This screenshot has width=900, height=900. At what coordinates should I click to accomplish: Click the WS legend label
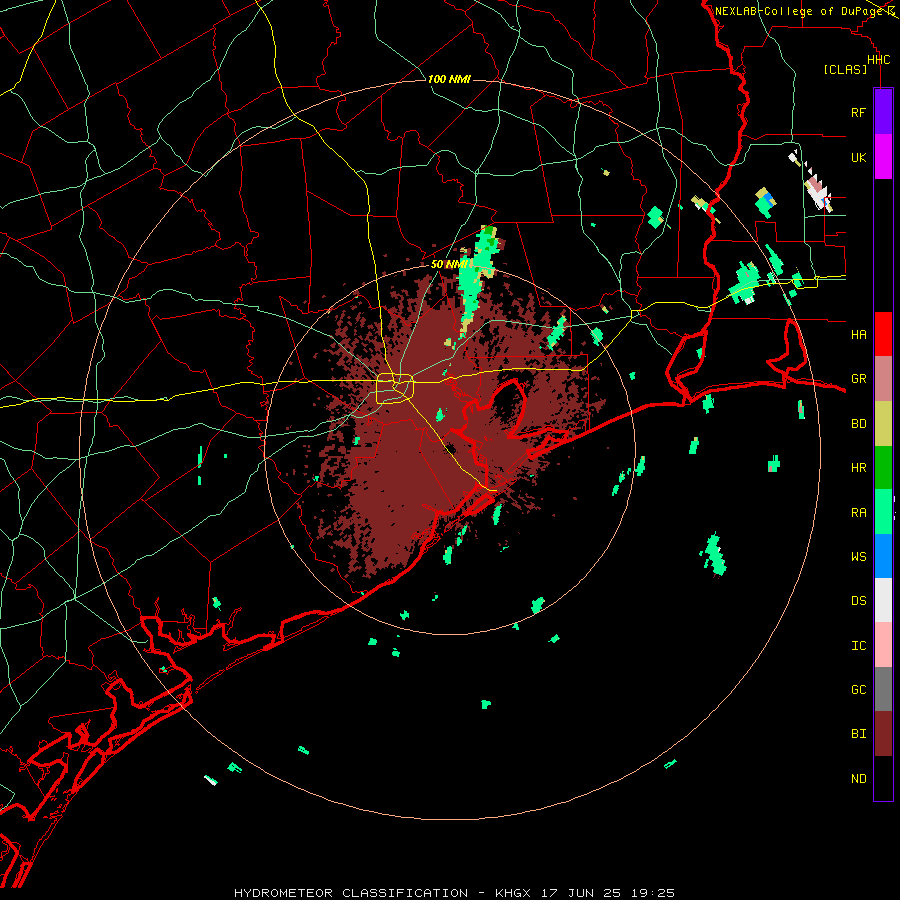pos(858,556)
